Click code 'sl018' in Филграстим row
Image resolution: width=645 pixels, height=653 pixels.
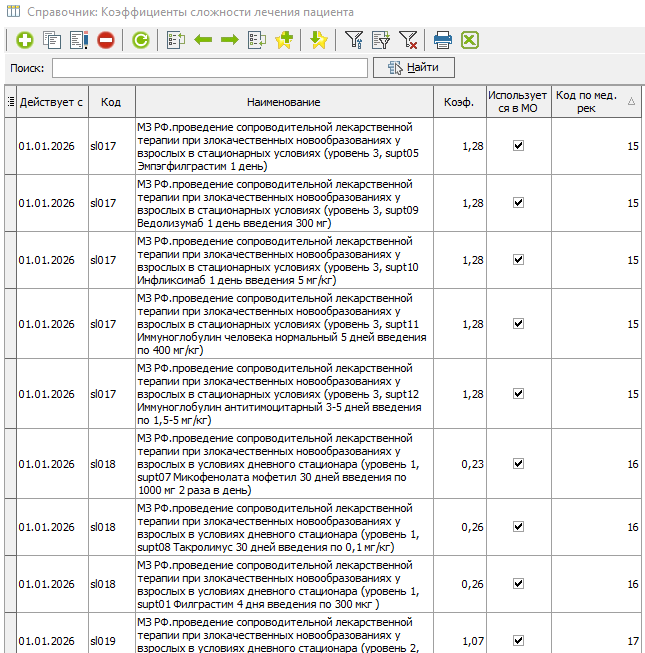[x=103, y=584]
